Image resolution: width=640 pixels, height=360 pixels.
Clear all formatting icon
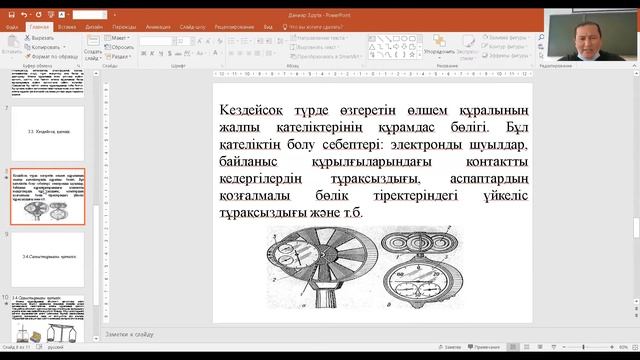click(x=220, y=41)
